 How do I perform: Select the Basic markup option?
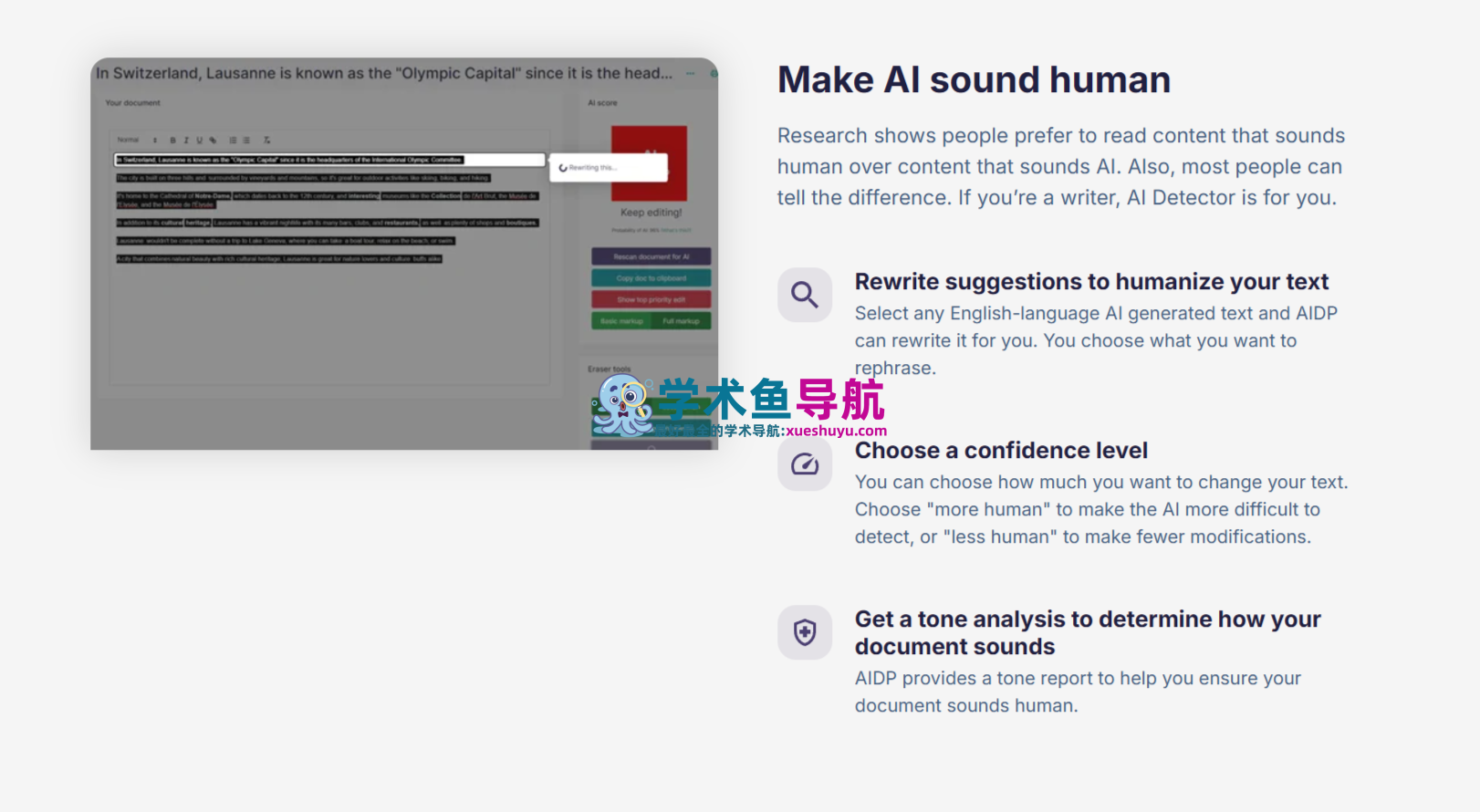[621, 321]
